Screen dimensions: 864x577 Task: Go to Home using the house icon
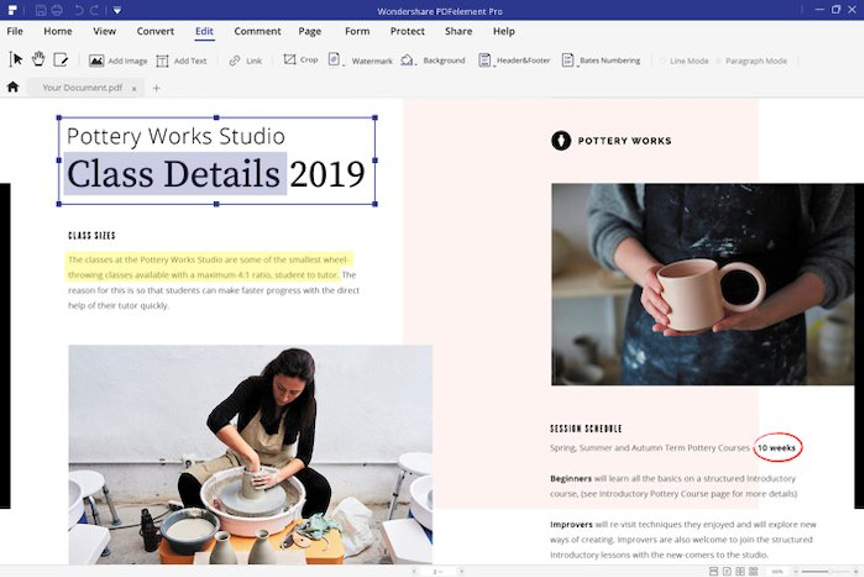pyautogui.click(x=13, y=88)
